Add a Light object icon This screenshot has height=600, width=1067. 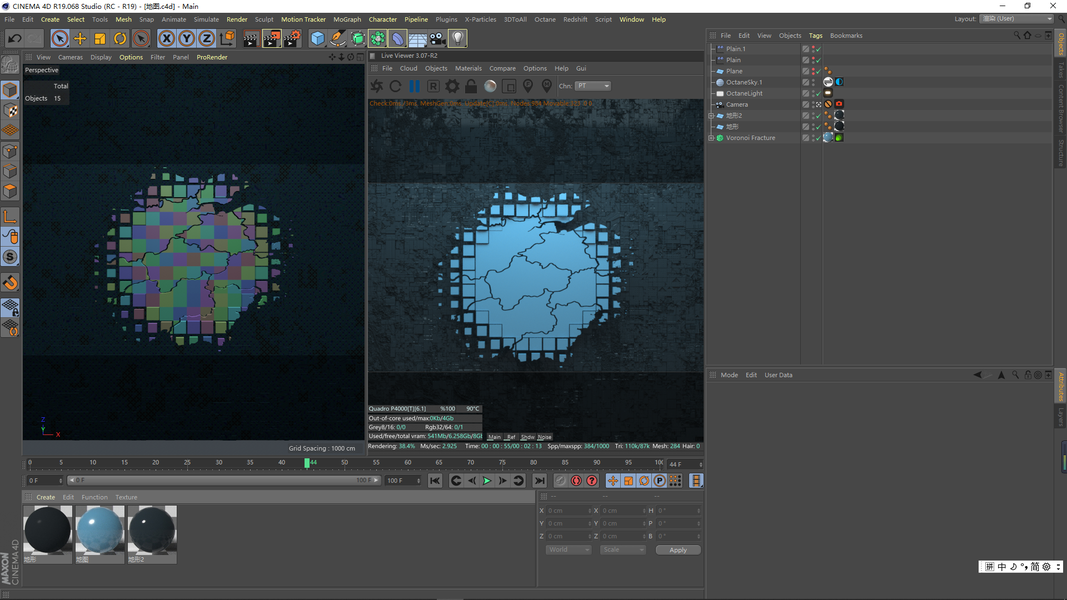point(458,39)
